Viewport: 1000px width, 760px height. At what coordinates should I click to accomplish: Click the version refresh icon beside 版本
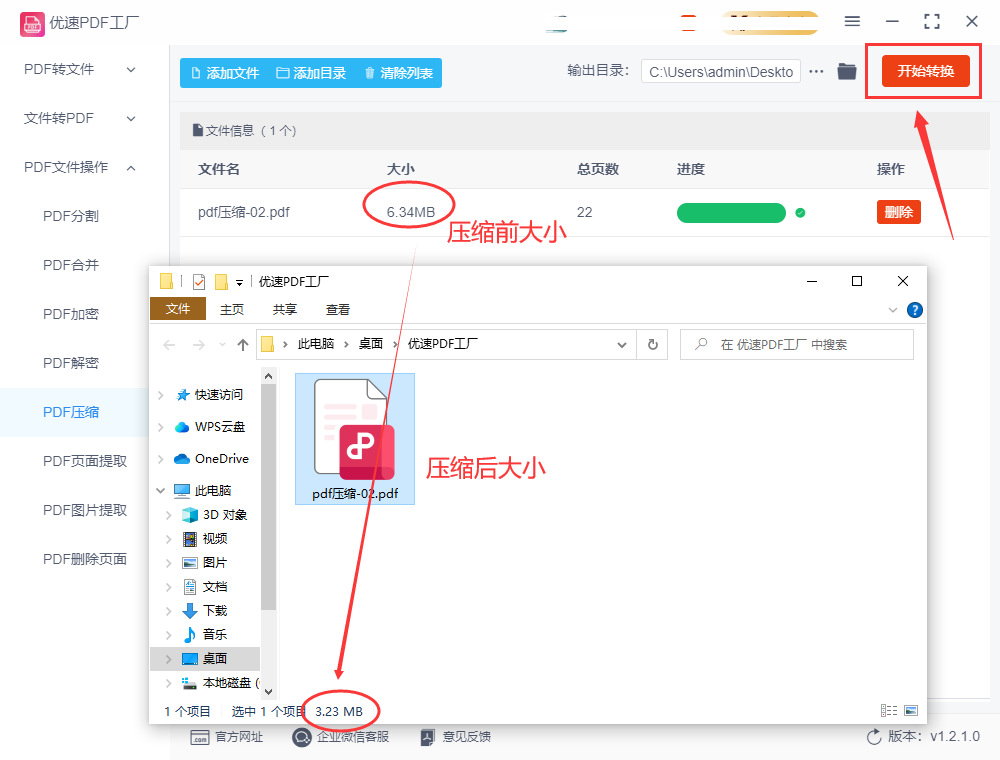(874, 737)
